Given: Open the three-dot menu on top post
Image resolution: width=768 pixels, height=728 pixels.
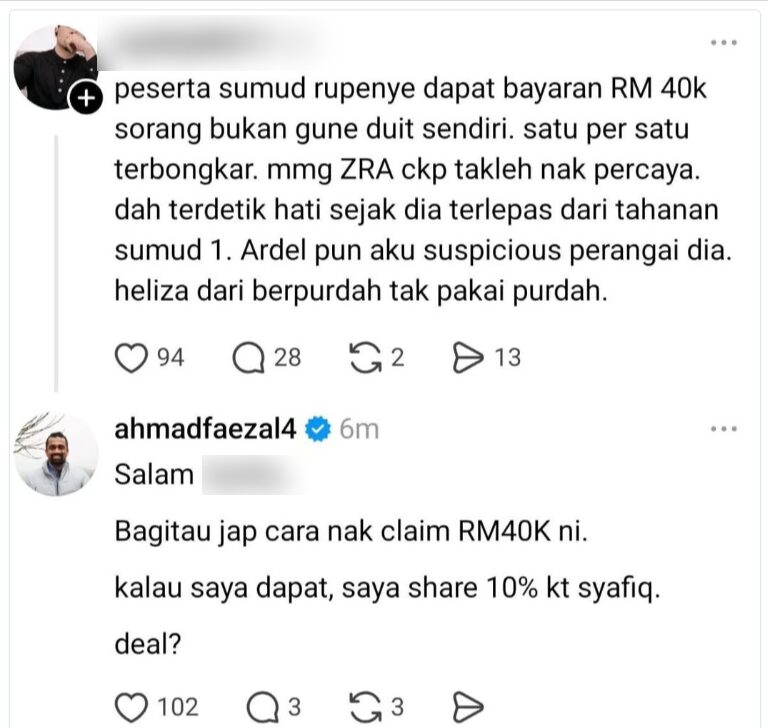Looking at the screenshot, I should tap(724, 43).
